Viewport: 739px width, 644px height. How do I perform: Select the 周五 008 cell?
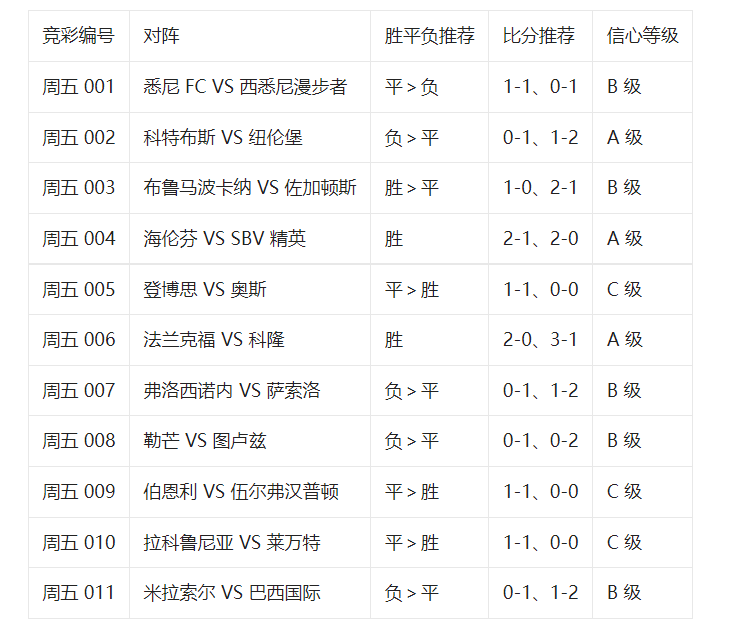(x=79, y=440)
